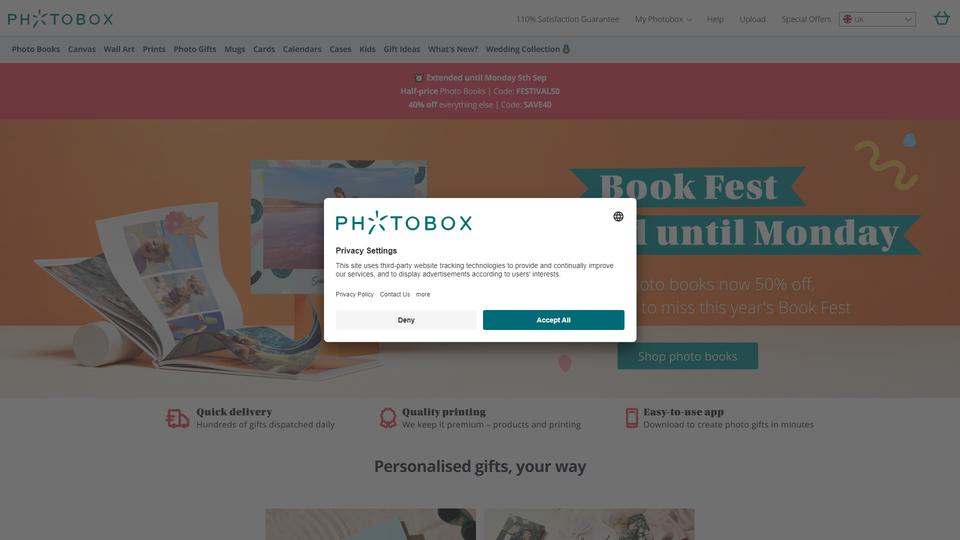Click the Quality printing ribbon icon

(x=388, y=418)
